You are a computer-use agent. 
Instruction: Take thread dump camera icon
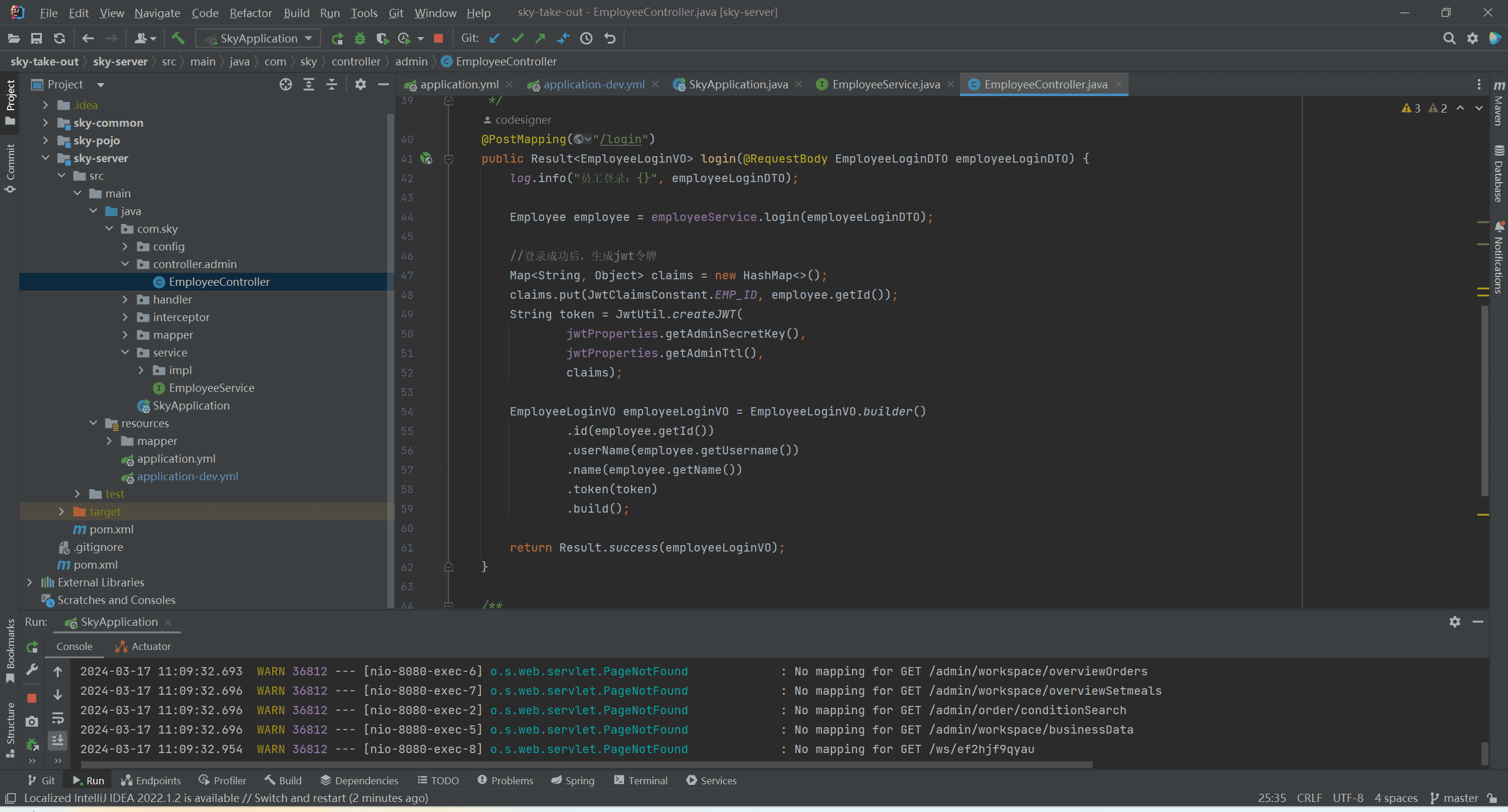pyautogui.click(x=32, y=721)
